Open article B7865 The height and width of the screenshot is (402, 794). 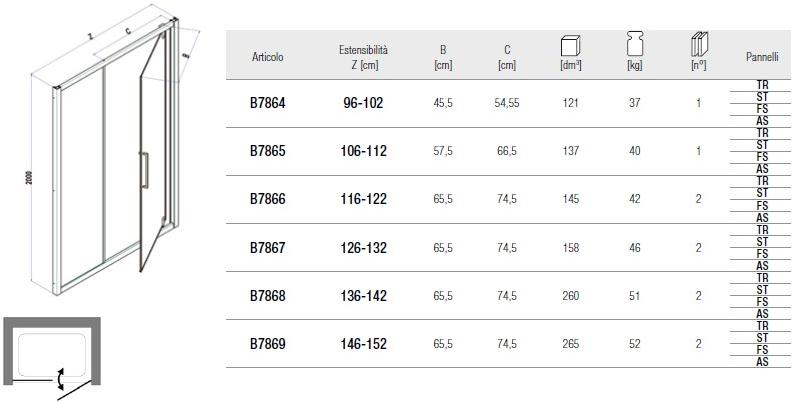click(267, 151)
